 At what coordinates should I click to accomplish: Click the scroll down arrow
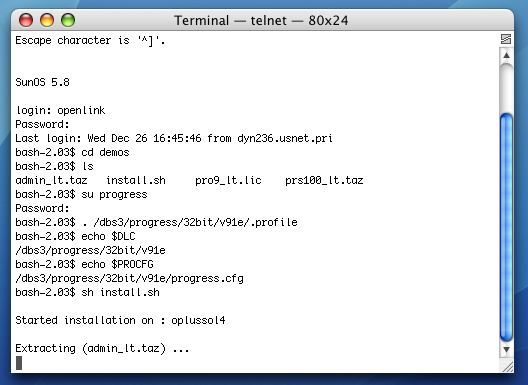[506, 350]
